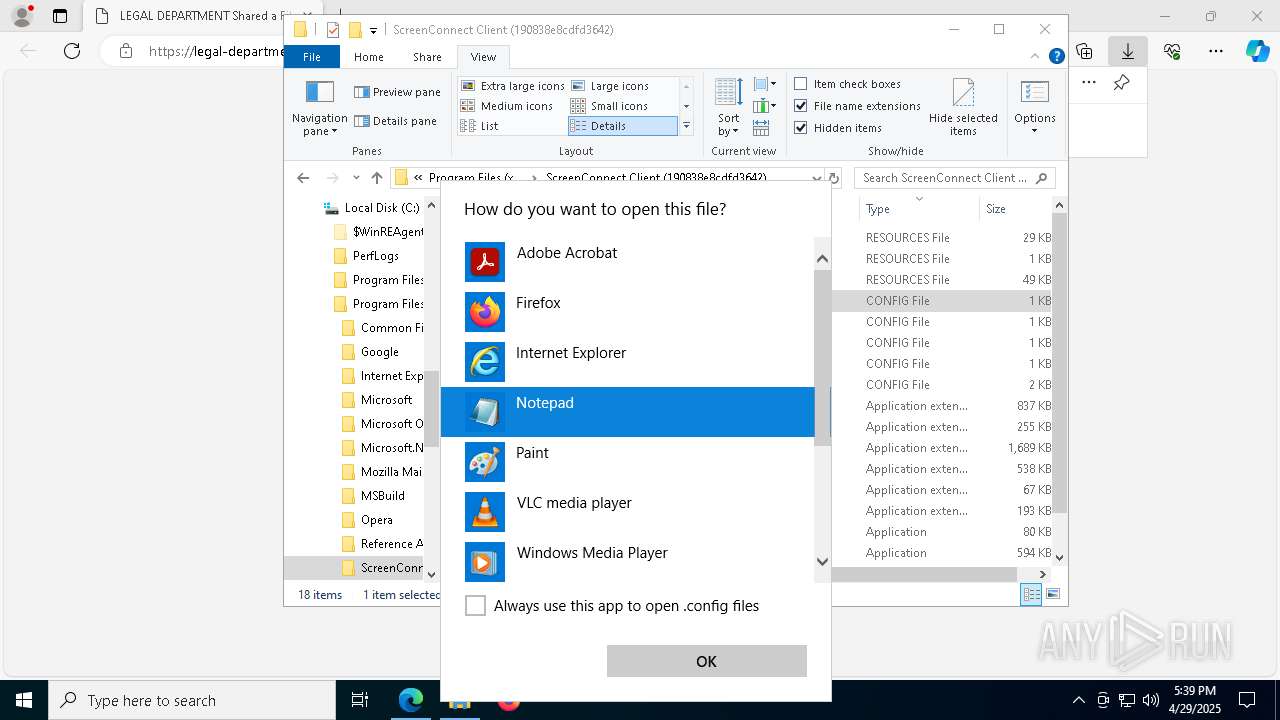
Task: Open address bar history dropdown
Action: tap(817, 178)
